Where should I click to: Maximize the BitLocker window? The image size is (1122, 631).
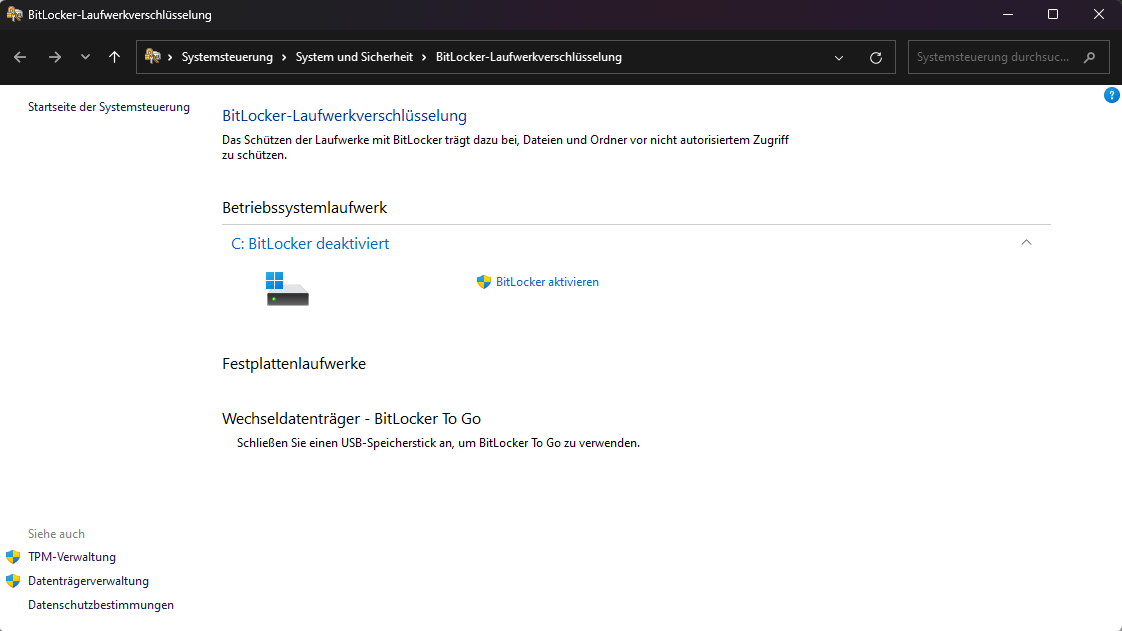click(x=1053, y=14)
